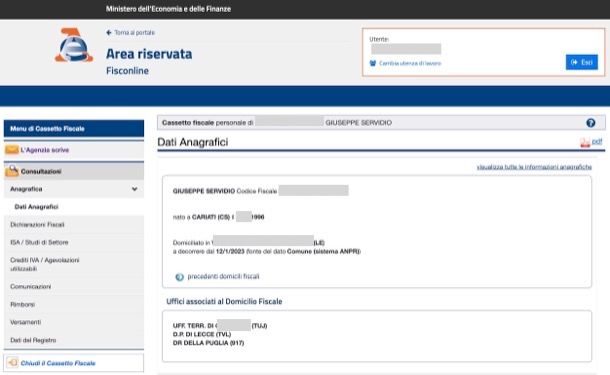Click the Menu di Cassetto Fiscale header
The height and width of the screenshot is (375, 610).
coord(74,129)
